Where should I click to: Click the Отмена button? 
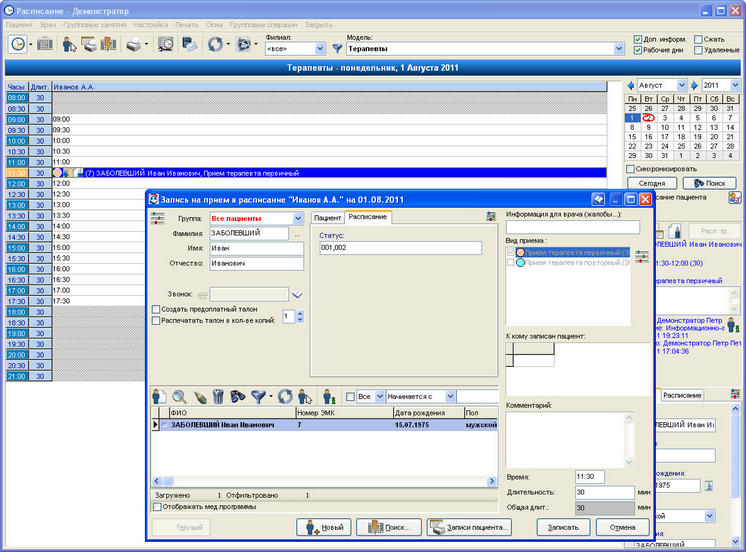coord(623,527)
